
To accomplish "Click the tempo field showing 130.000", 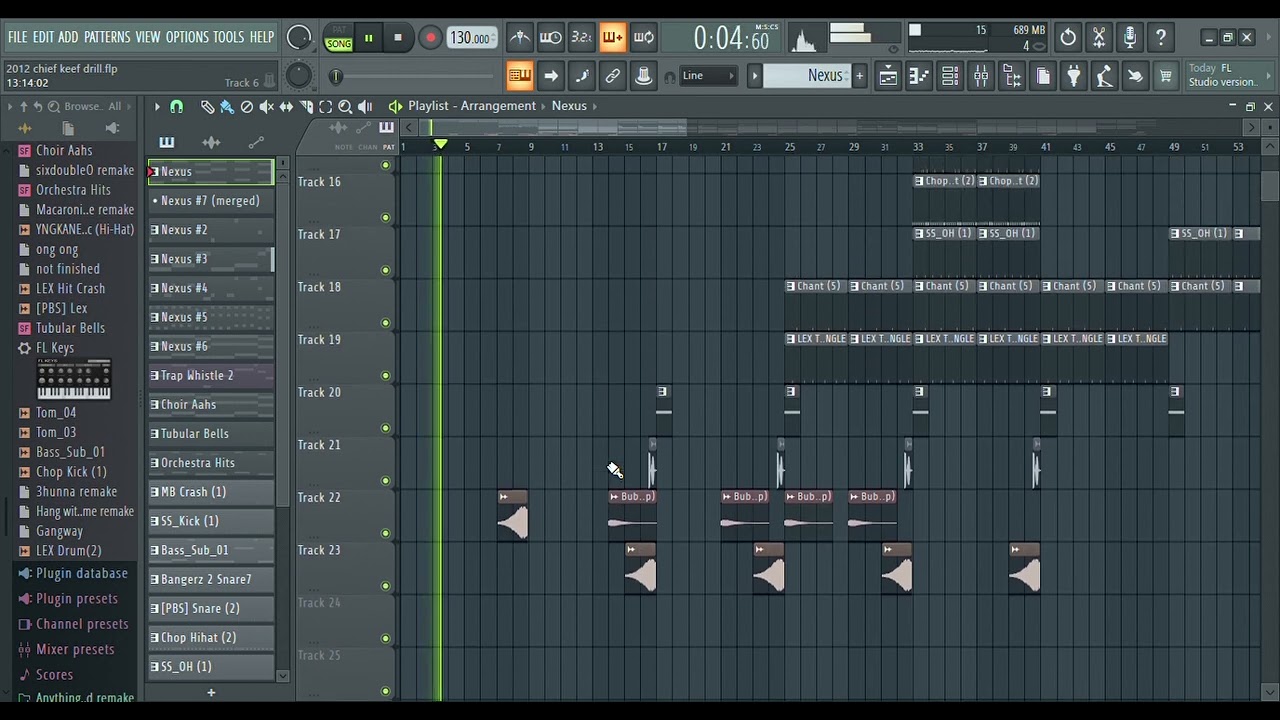I will [x=470, y=38].
